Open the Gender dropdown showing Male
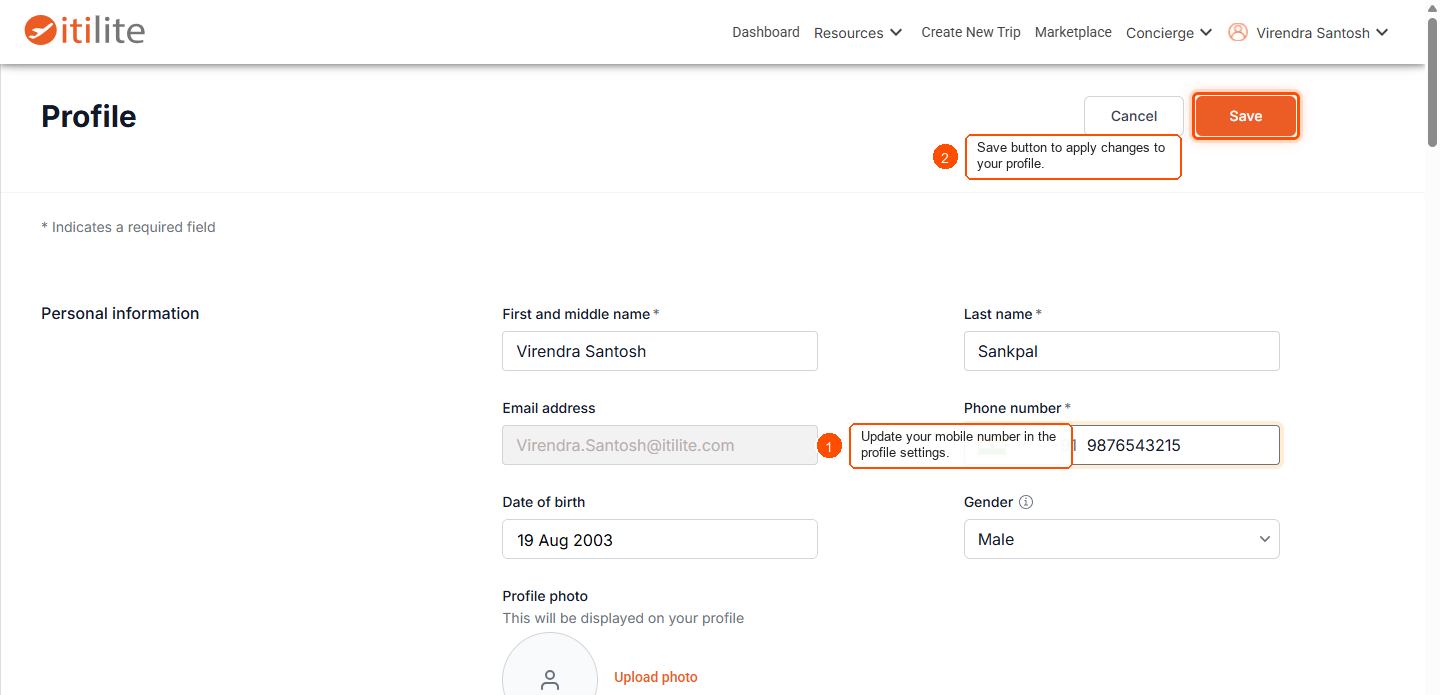Viewport: 1440px width, 695px height. (x=1122, y=539)
